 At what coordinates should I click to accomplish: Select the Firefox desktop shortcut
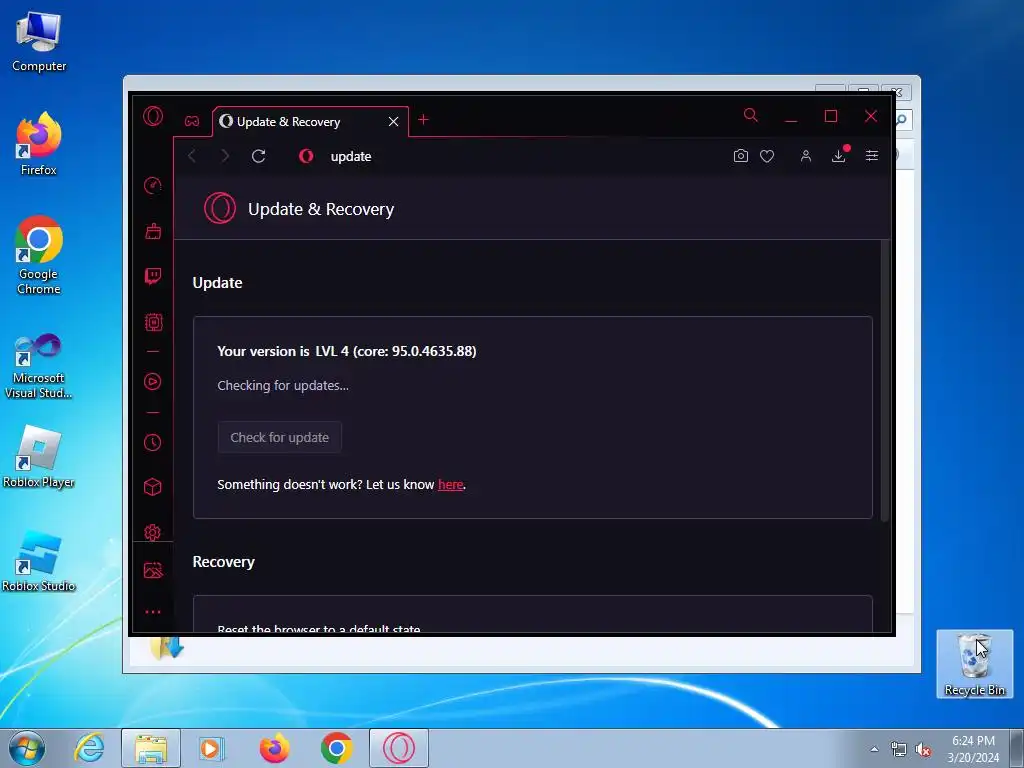pyautogui.click(x=39, y=144)
